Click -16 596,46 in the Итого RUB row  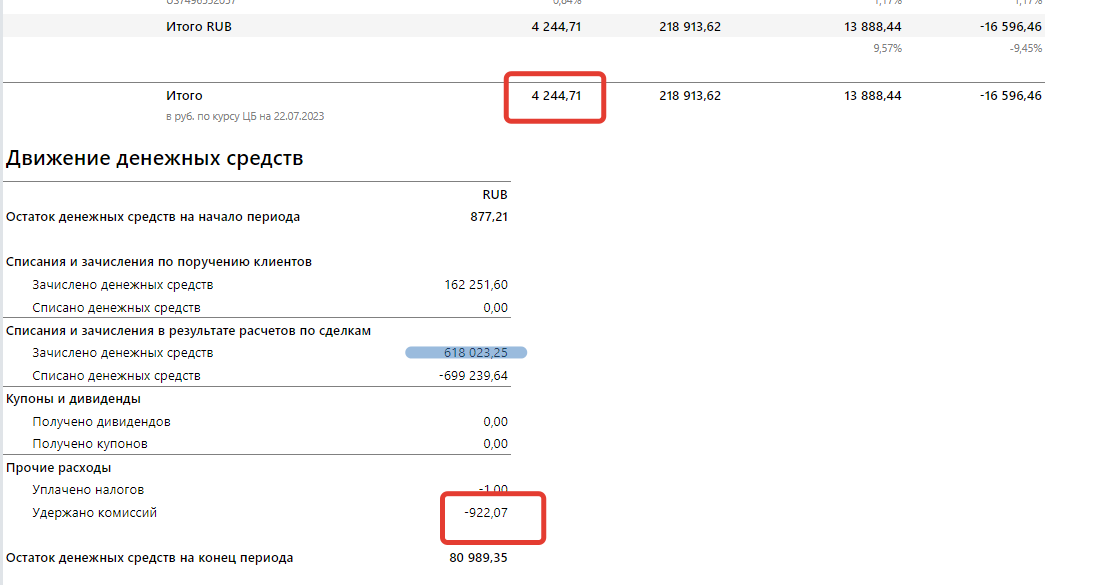point(1011,27)
